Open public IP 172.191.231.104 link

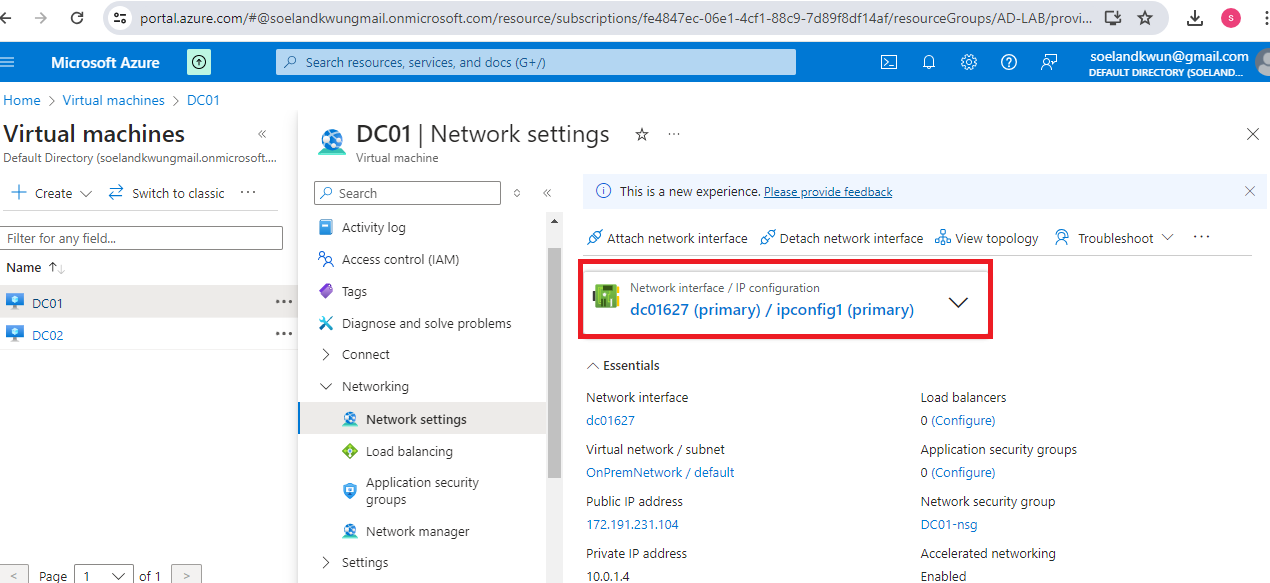[x=632, y=524]
